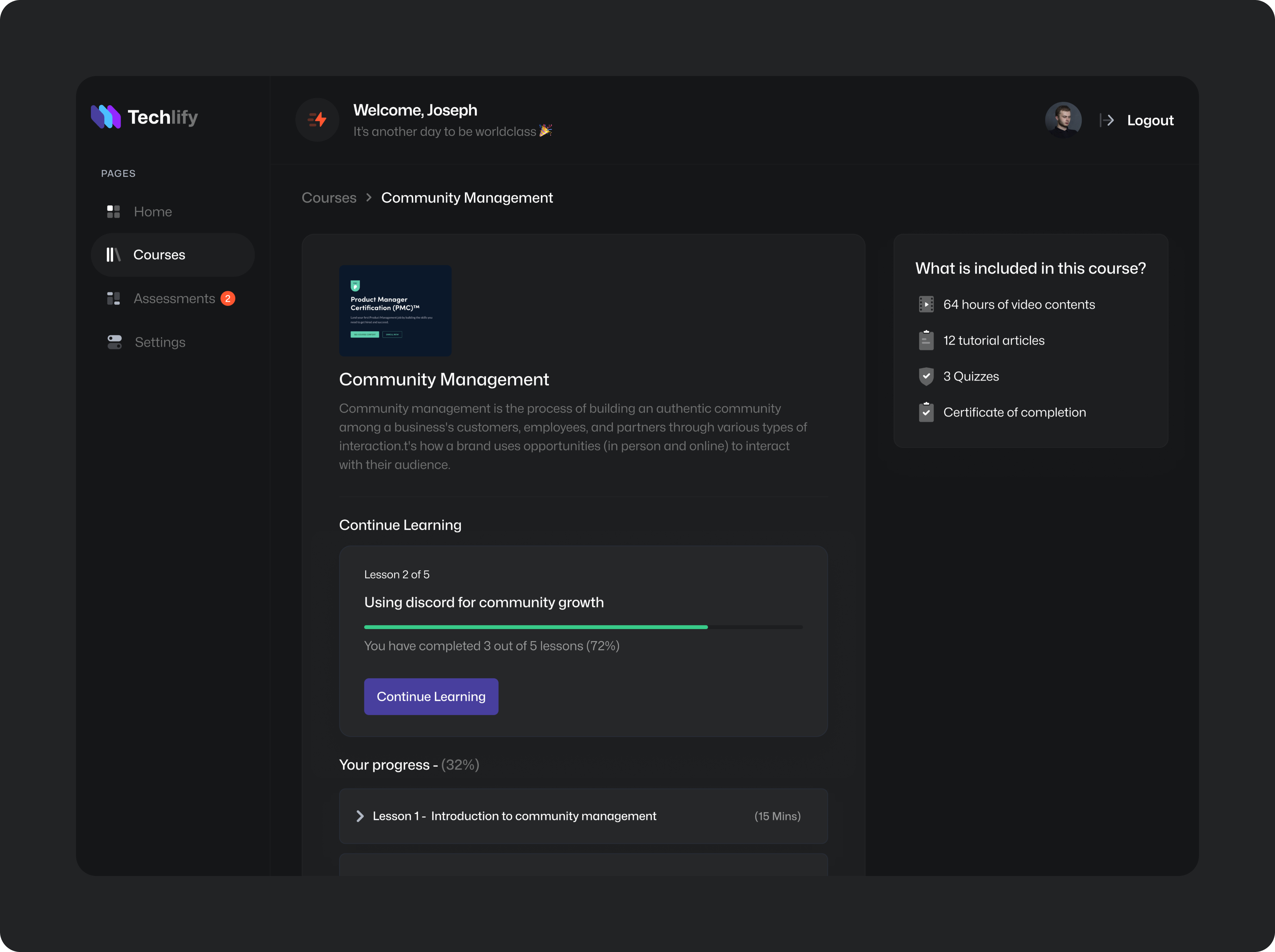Click the 3 Quizzes shield icon
The width and height of the screenshot is (1275, 952).
coord(926,376)
